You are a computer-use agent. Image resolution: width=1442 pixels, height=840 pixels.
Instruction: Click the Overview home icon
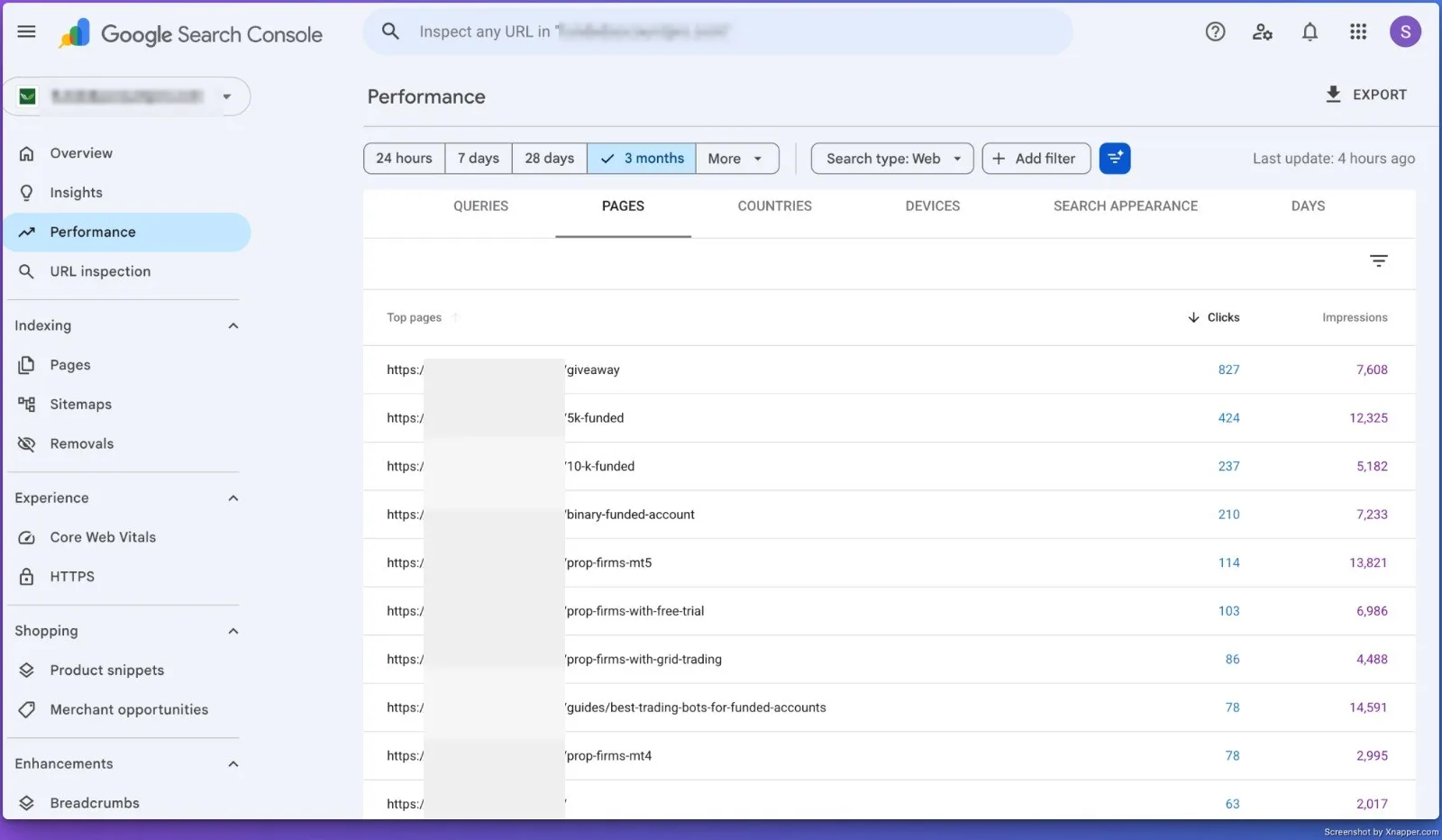pyautogui.click(x=27, y=153)
